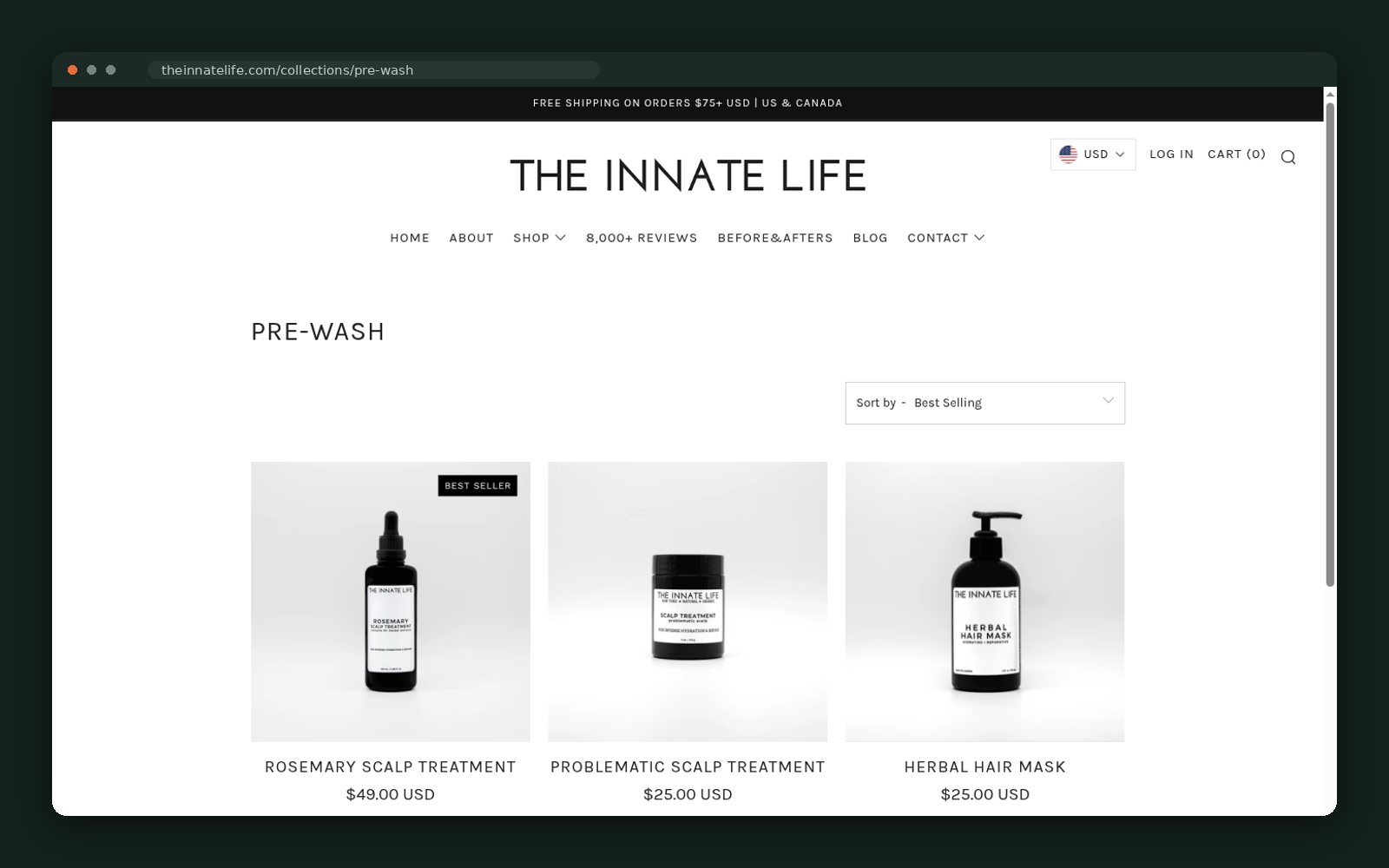Click the $49.00 USD price
The width and height of the screenshot is (1389, 868).
coord(391,794)
